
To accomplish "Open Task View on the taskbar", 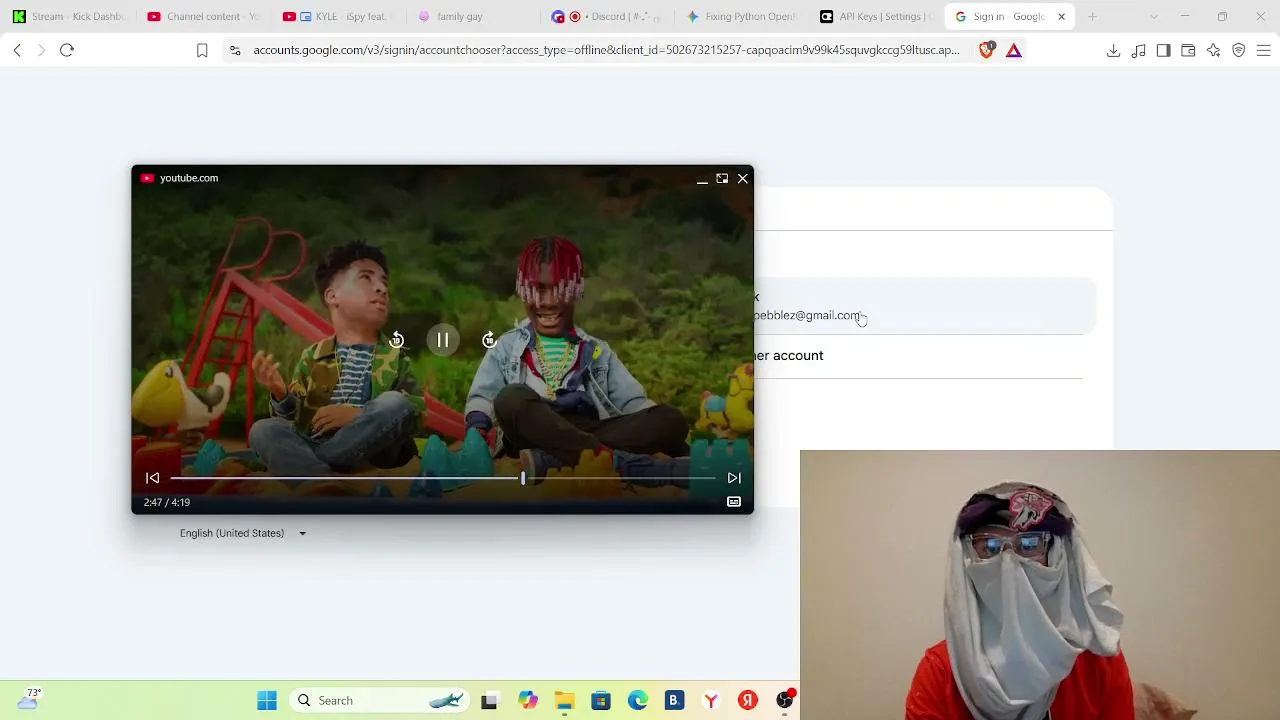I will coord(489,701).
